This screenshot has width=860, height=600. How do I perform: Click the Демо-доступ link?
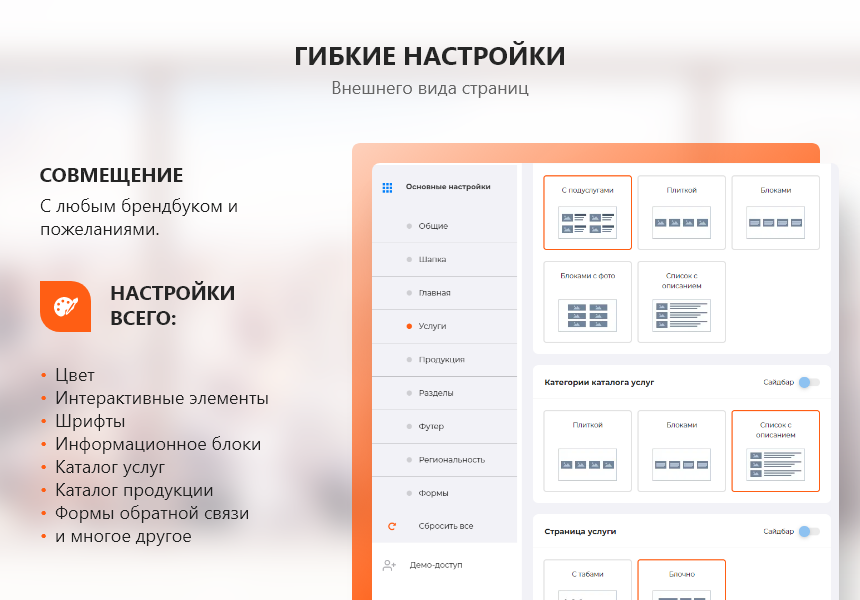(x=436, y=565)
